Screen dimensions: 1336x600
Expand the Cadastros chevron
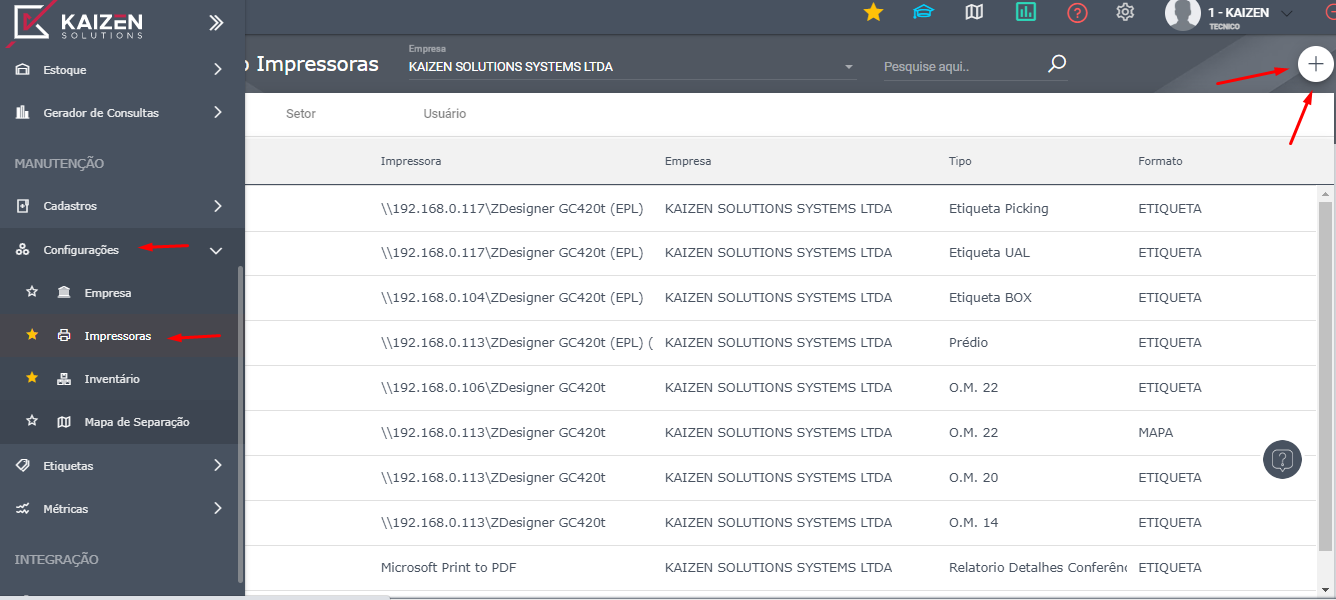click(x=217, y=206)
